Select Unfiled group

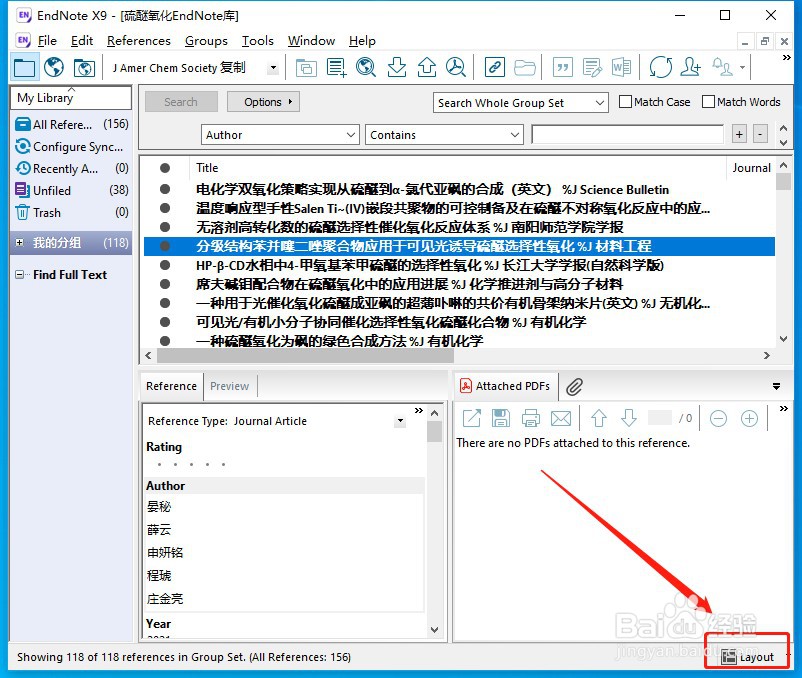[72, 190]
